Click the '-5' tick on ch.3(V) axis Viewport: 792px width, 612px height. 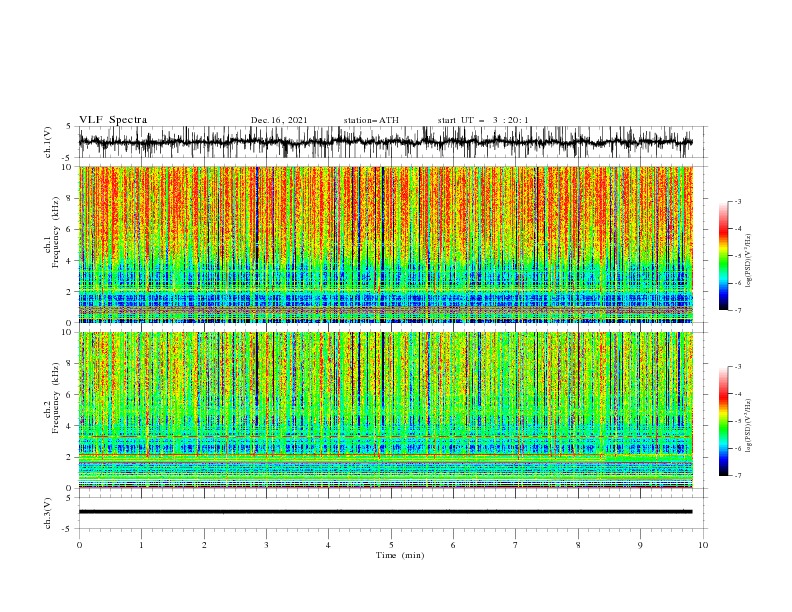pyautogui.click(x=68, y=529)
